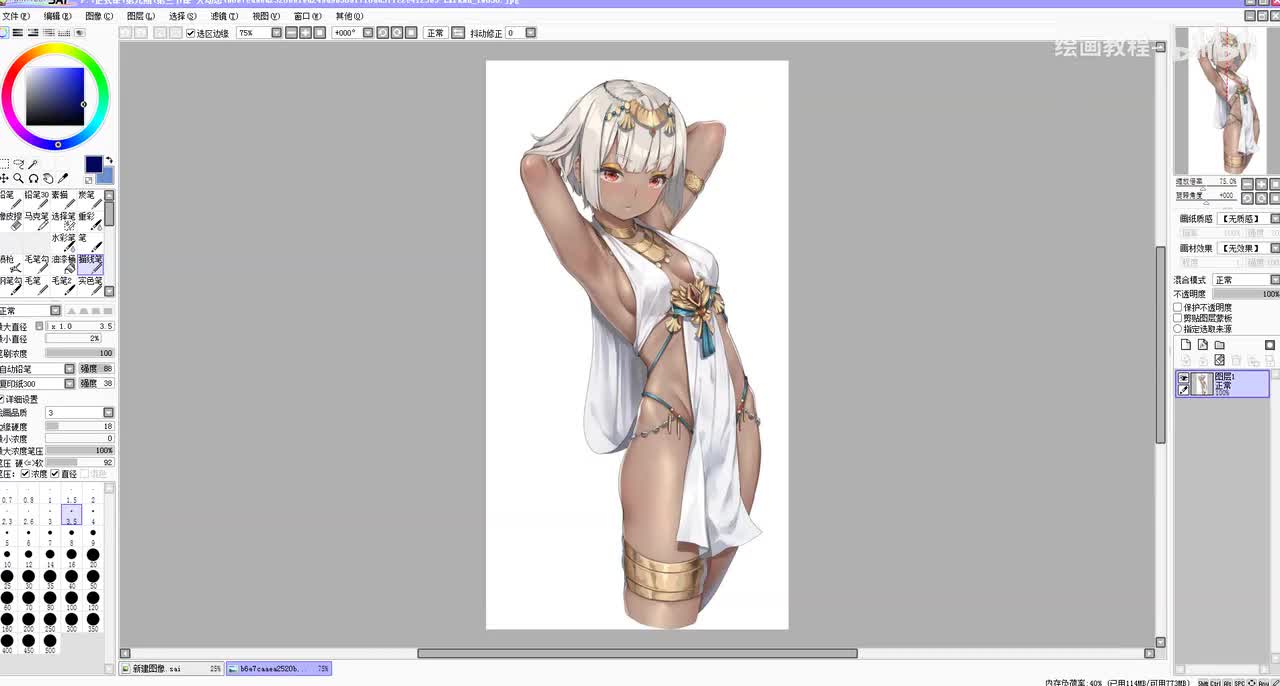Create a new linework layer
Screen dimensions: 1280x686
click(x=1202, y=345)
